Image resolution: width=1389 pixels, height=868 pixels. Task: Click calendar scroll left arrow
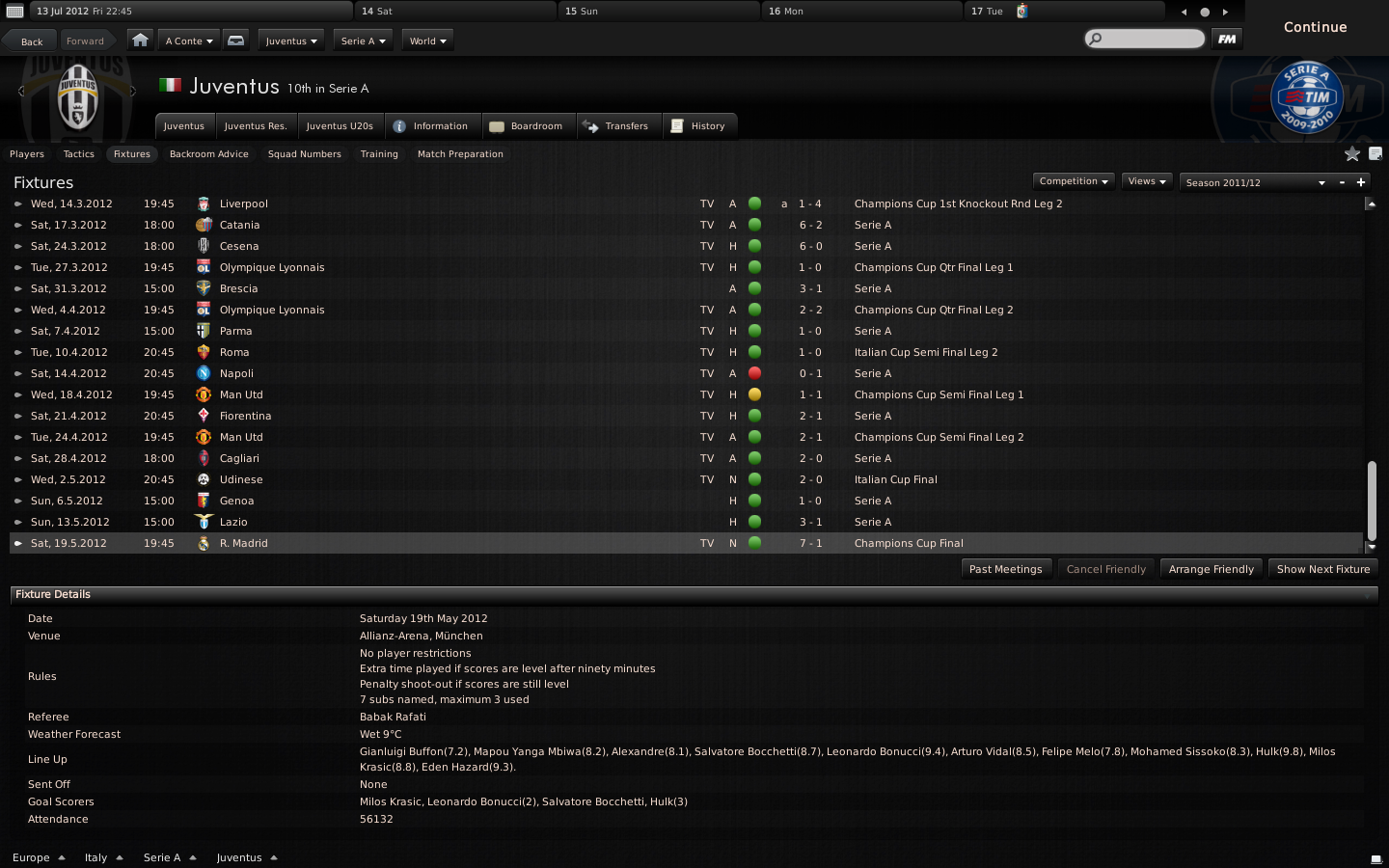tap(1184, 13)
